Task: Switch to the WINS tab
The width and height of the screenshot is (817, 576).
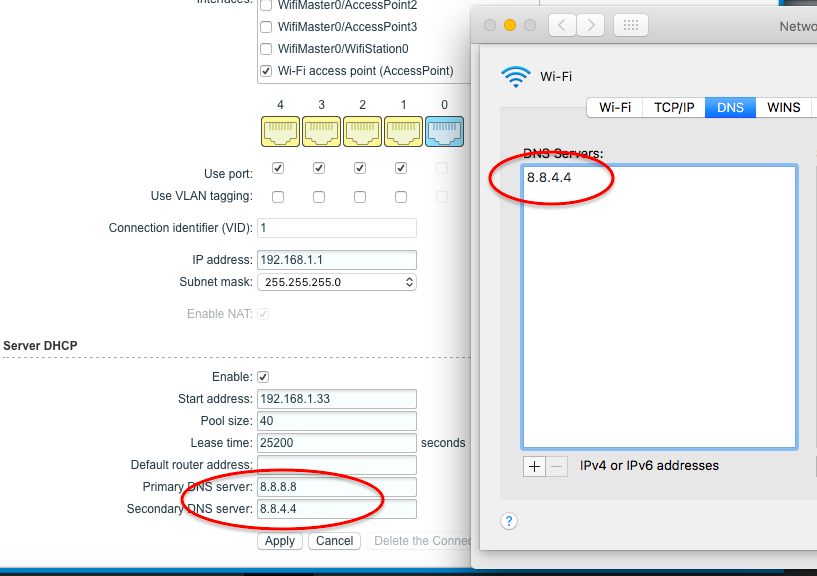Action: coord(784,107)
